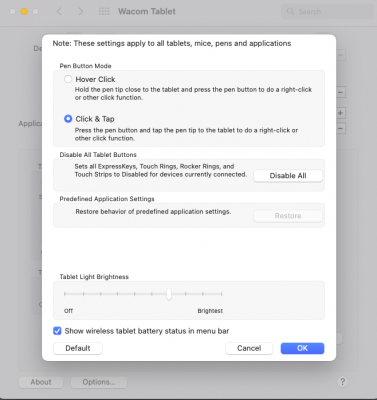Select the Click & Tap radio button
The width and height of the screenshot is (377, 400).
click(x=68, y=119)
